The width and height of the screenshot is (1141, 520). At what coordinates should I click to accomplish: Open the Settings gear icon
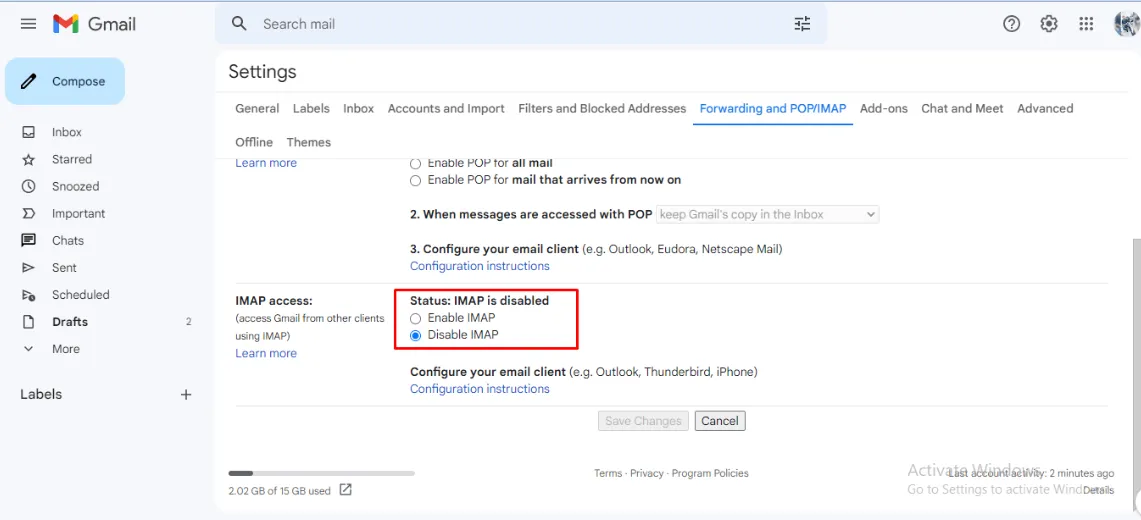pos(1049,24)
